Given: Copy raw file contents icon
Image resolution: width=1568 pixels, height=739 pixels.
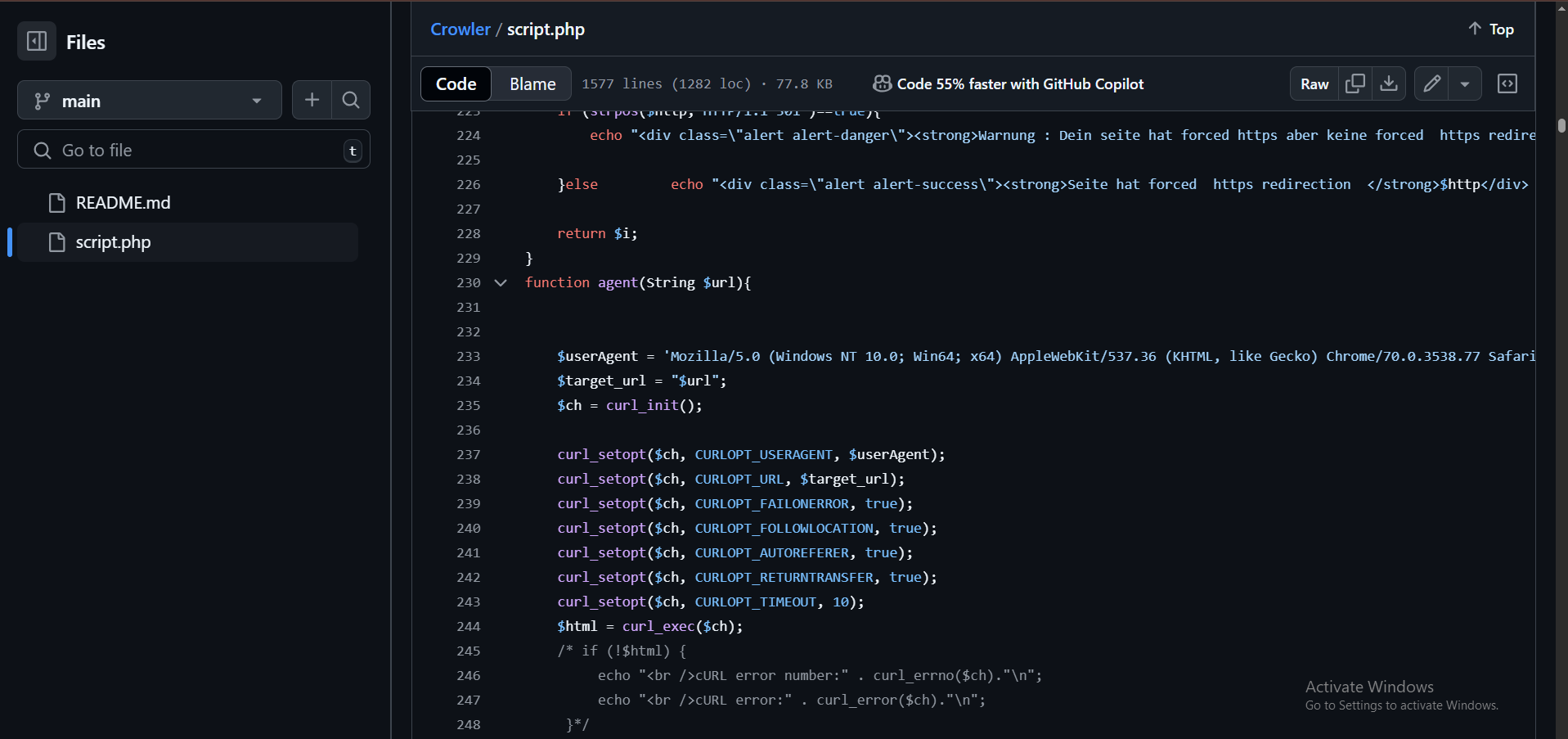Looking at the screenshot, I should point(1355,83).
